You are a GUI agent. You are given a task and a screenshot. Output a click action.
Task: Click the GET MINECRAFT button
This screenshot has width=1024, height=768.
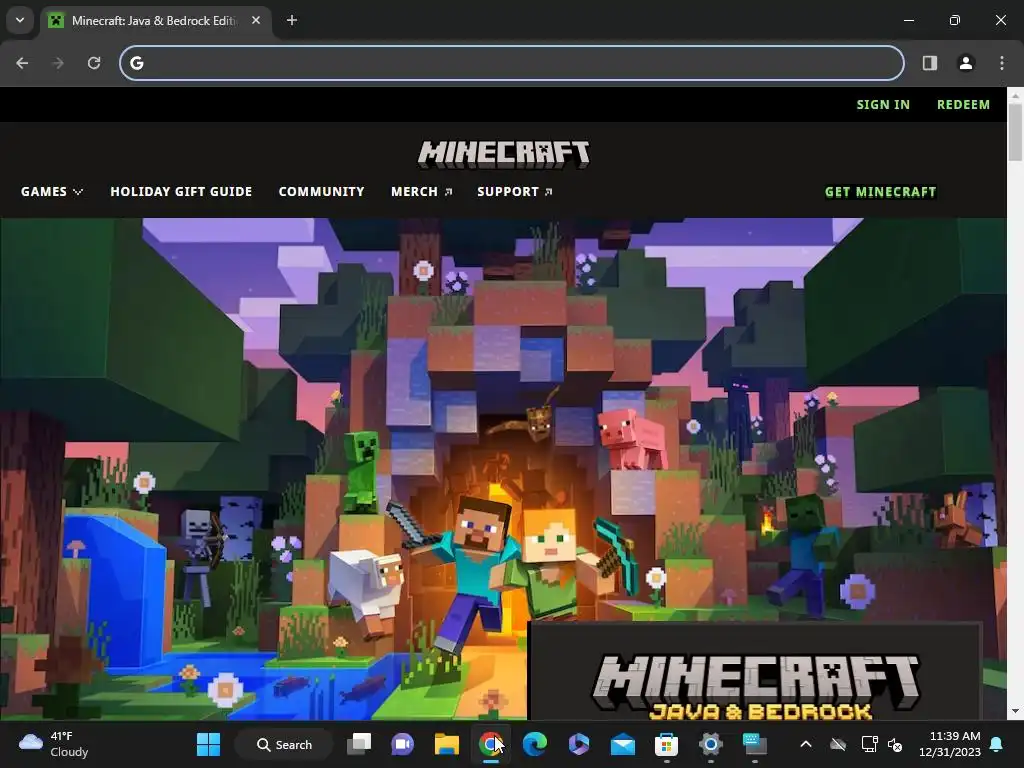click(880, 192)
